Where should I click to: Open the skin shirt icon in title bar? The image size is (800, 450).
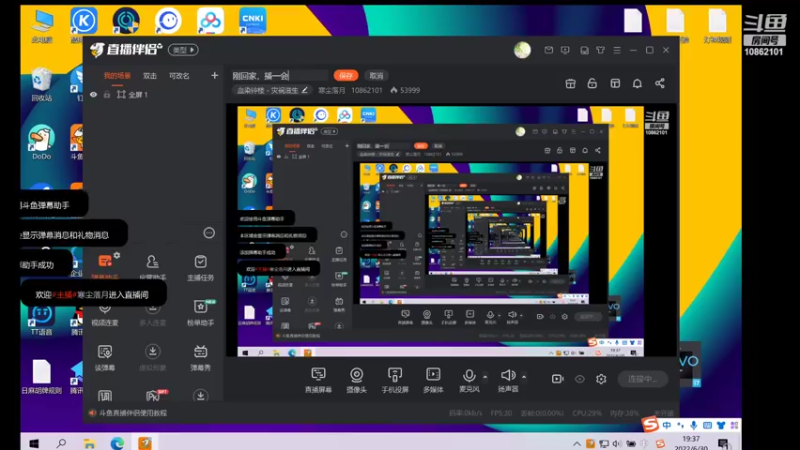[x=601, y=50]
